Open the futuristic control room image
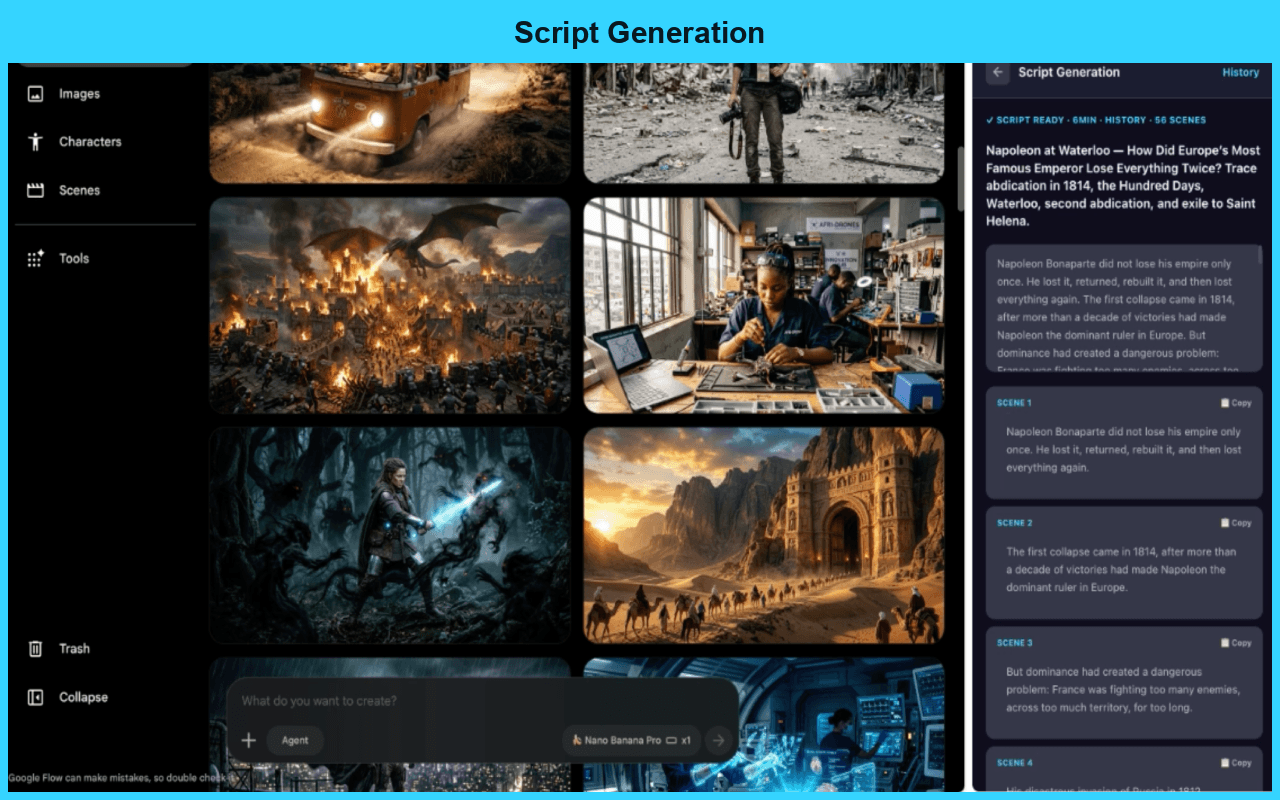The height and width of the screenshot is (800, 1280). tap(842, 725)
